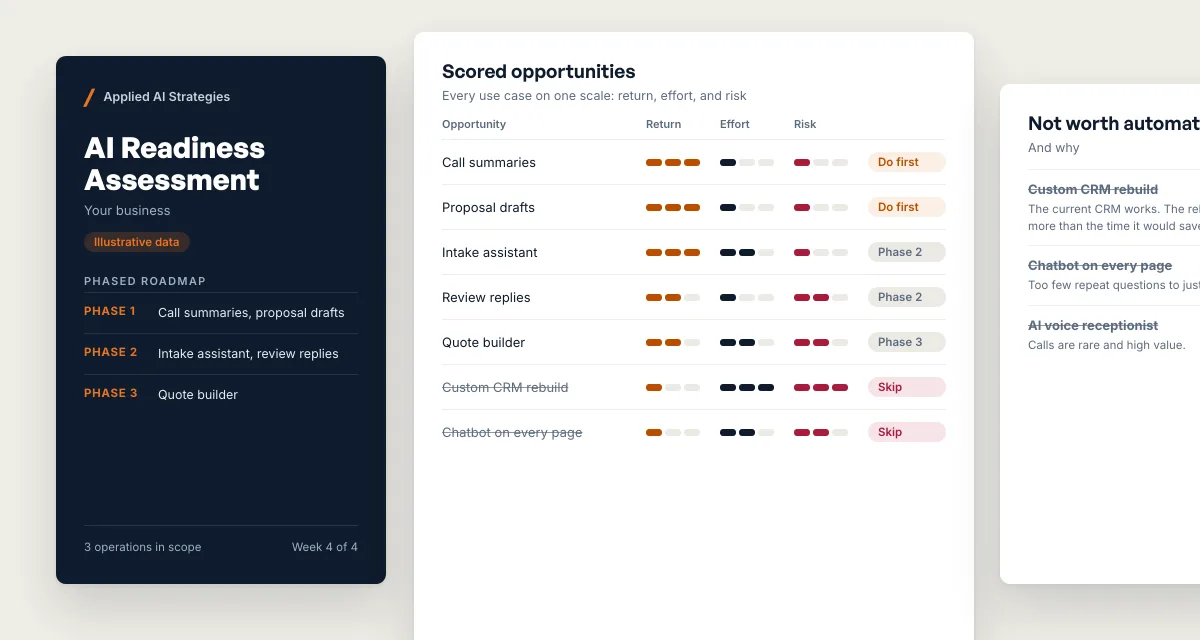Click the Risk column header
This screenshot has height=640, width=1200.
click(x=805, y=125)
